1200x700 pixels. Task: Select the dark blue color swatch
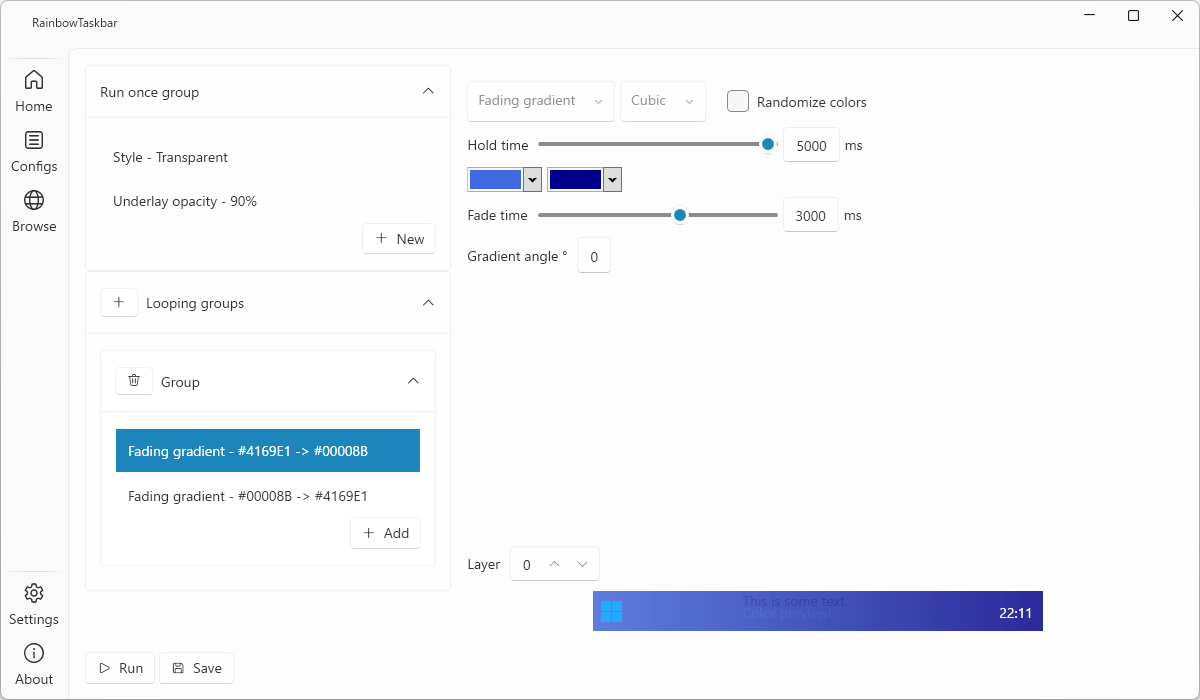pos(575,179)
